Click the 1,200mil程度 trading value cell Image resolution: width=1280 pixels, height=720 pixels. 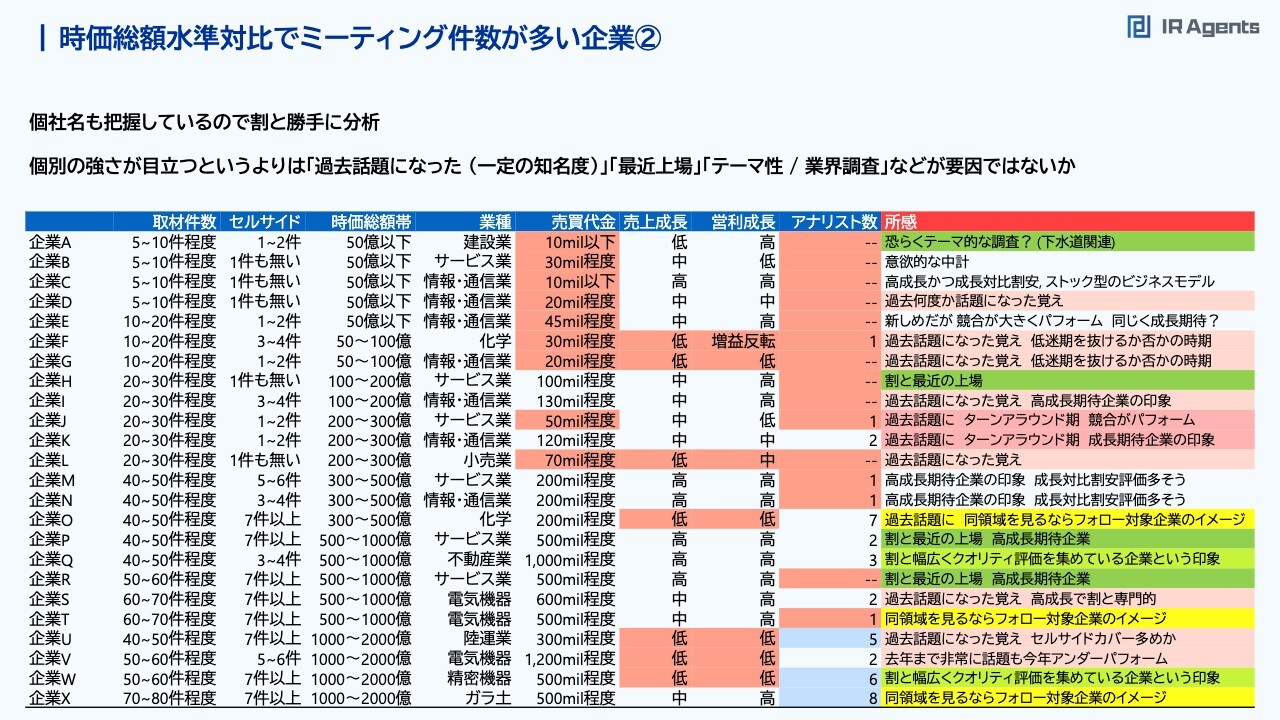(x=575, y=658)
